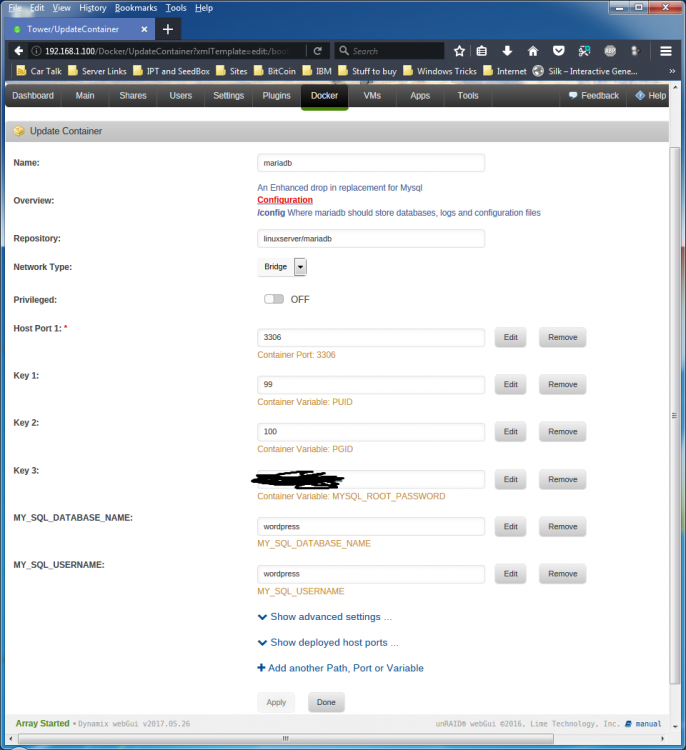Viewport: 686px width, 750px height.
Task: Close the Tower/UpdateContainer tab
Action: pos(144,29)
